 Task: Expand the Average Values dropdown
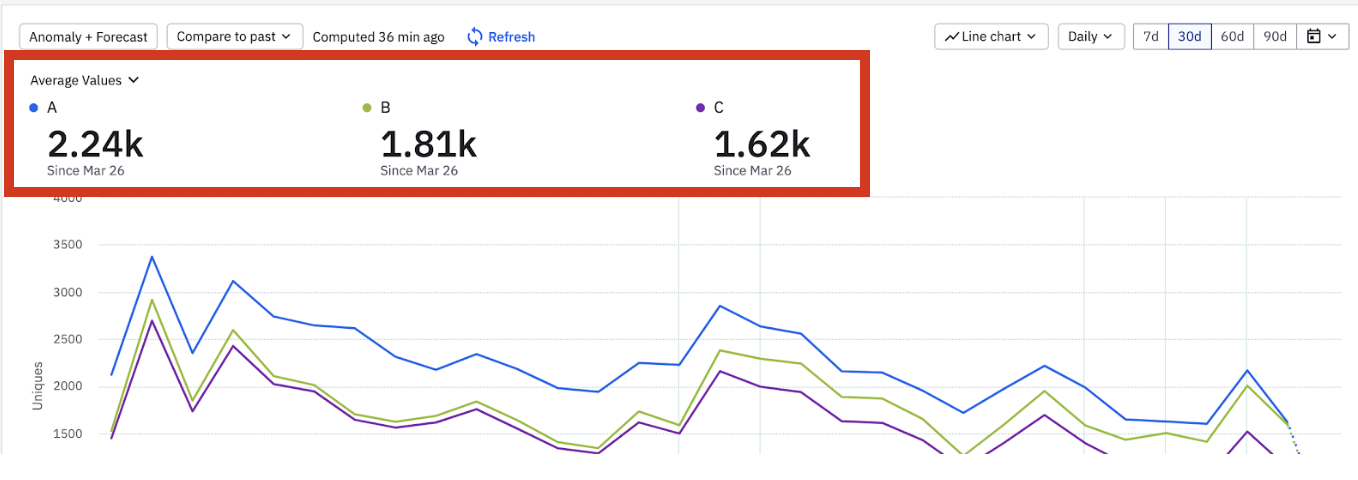pos(84,80)
